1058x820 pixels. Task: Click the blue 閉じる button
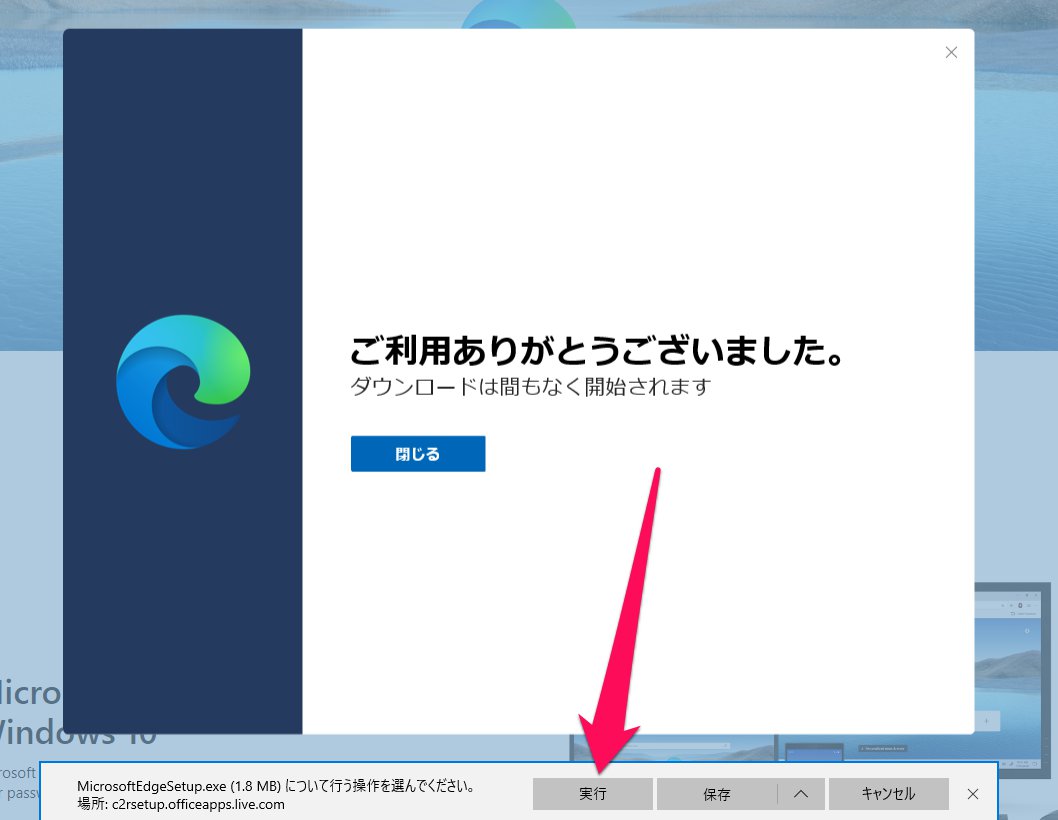[417, 453]
